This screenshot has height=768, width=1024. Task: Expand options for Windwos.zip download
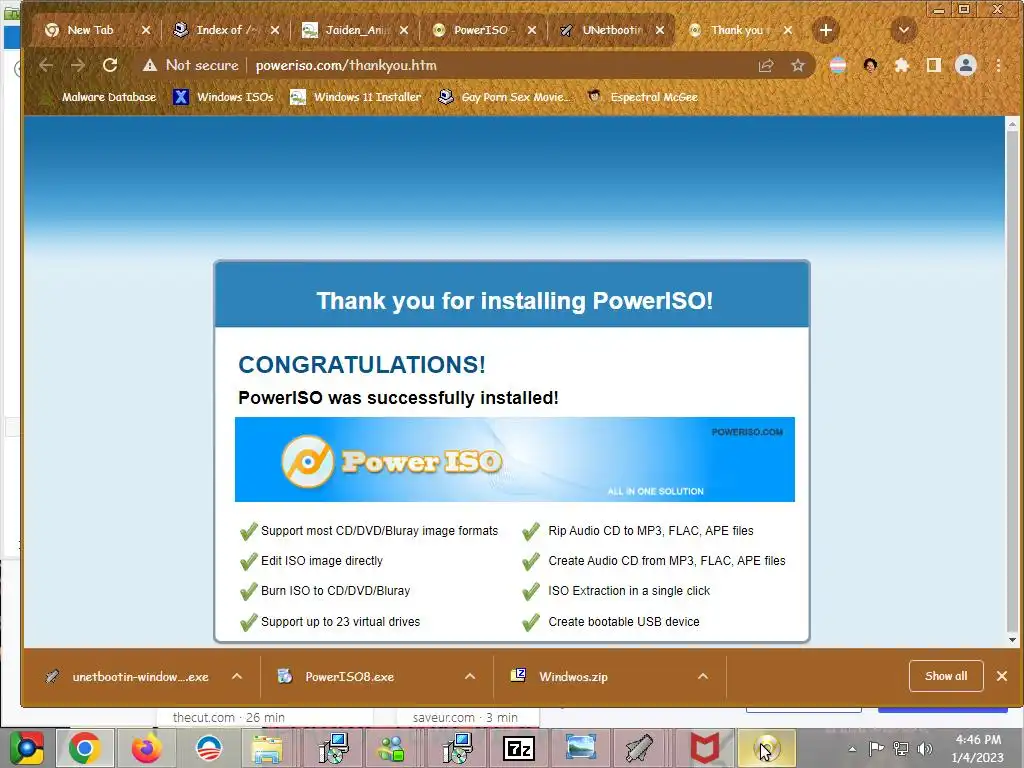click(703, 677)
